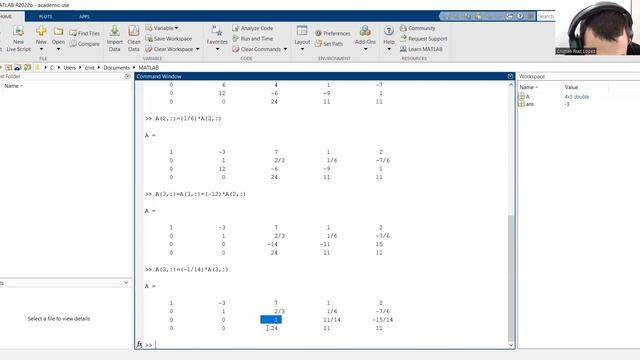Click Run and Time profiler
640x360 pixels.
(x=253, y=38)
